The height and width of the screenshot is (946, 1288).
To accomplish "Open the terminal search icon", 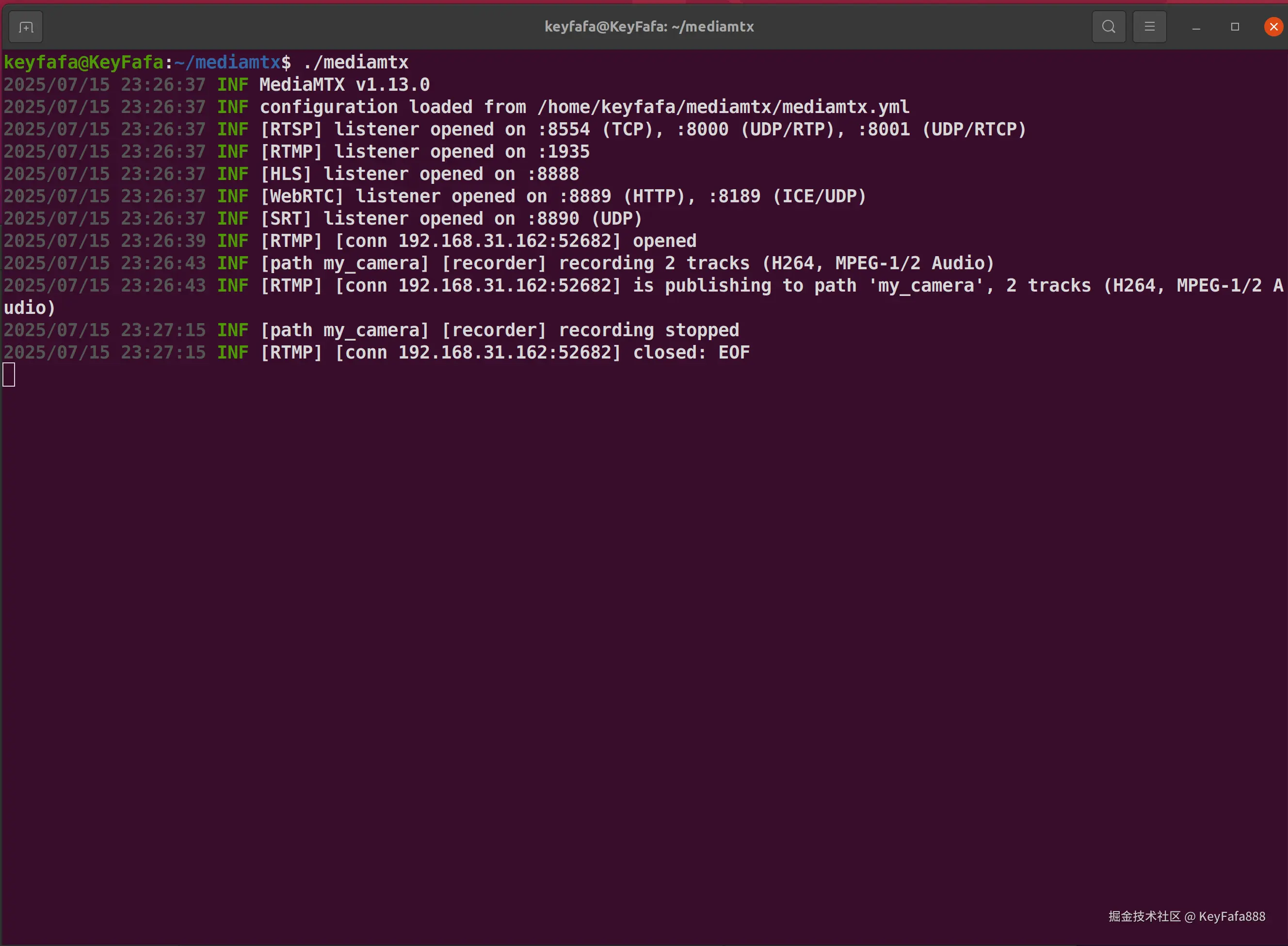I will tap(1108, 27).
